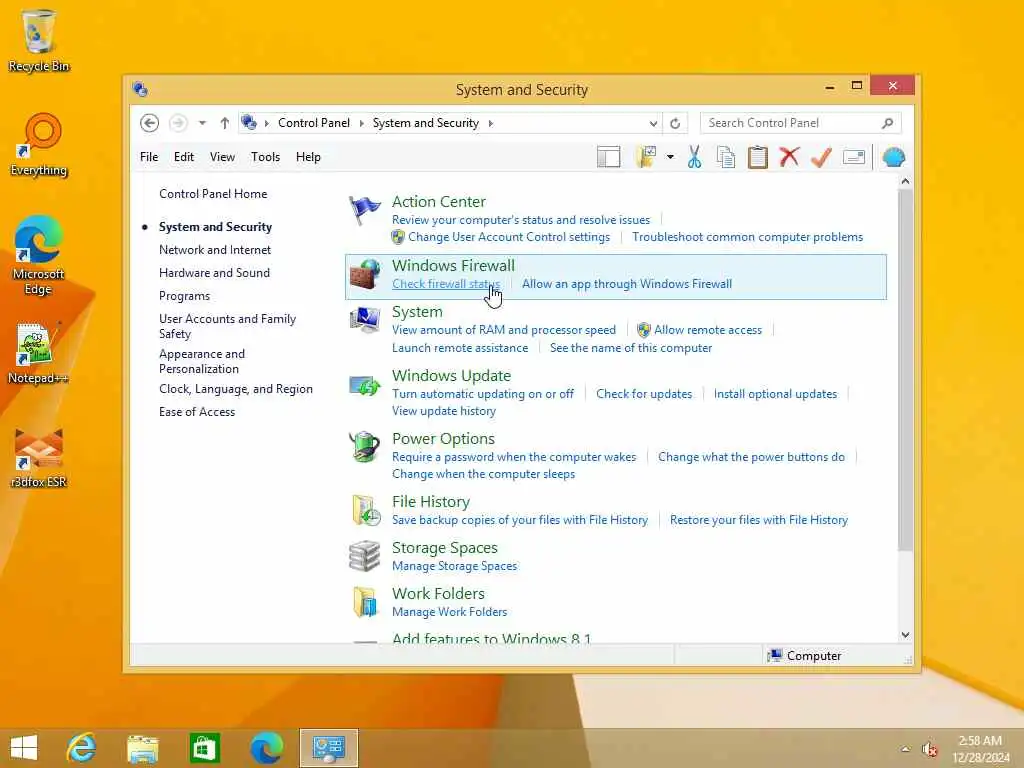
Task: Expand the chevron after Control Panel breadcrumb
Action: point(362,123)
